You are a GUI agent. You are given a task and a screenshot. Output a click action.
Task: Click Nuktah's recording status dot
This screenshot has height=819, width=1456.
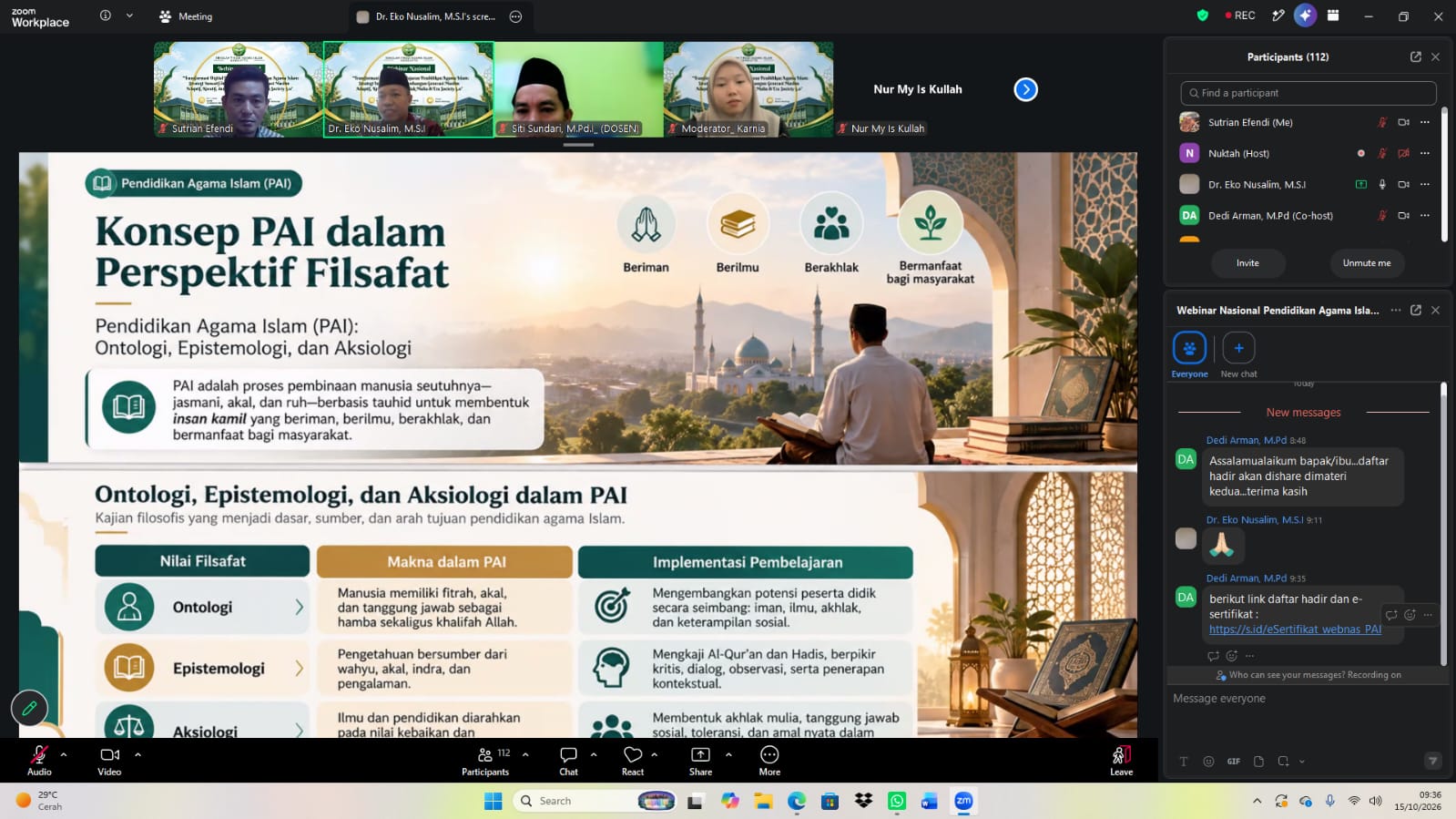[1361, 153]
